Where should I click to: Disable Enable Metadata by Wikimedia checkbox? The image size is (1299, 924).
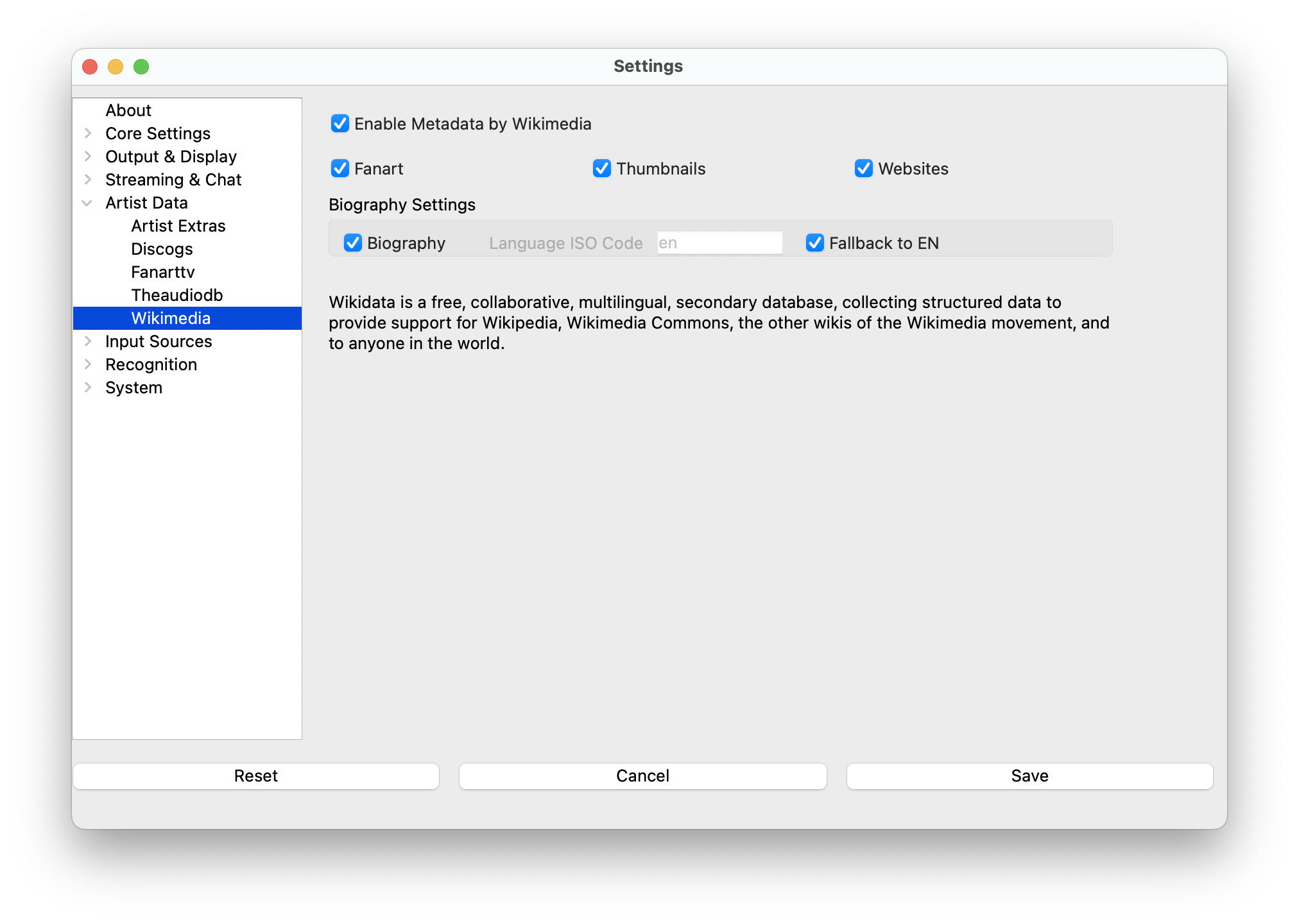[340, 123]
